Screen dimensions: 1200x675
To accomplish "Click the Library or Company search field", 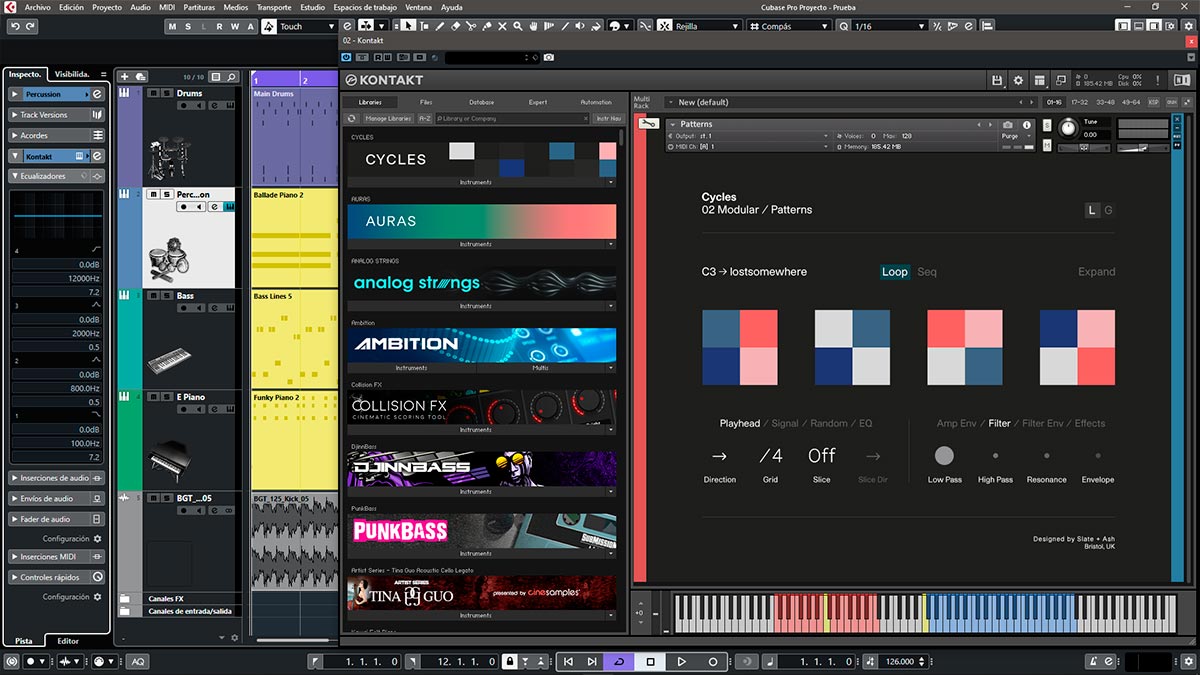I will click(512, 118).
